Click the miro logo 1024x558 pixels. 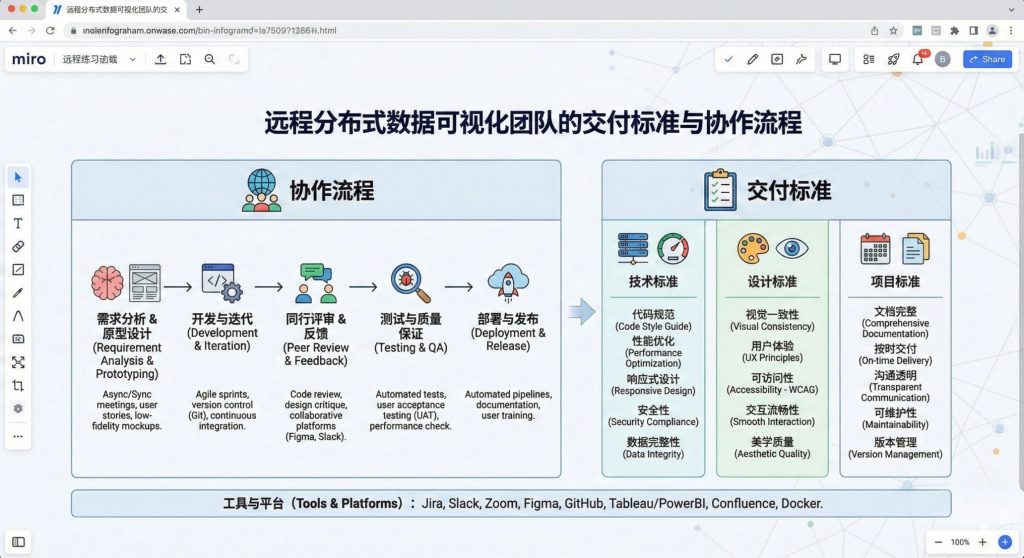pos(29,59)
